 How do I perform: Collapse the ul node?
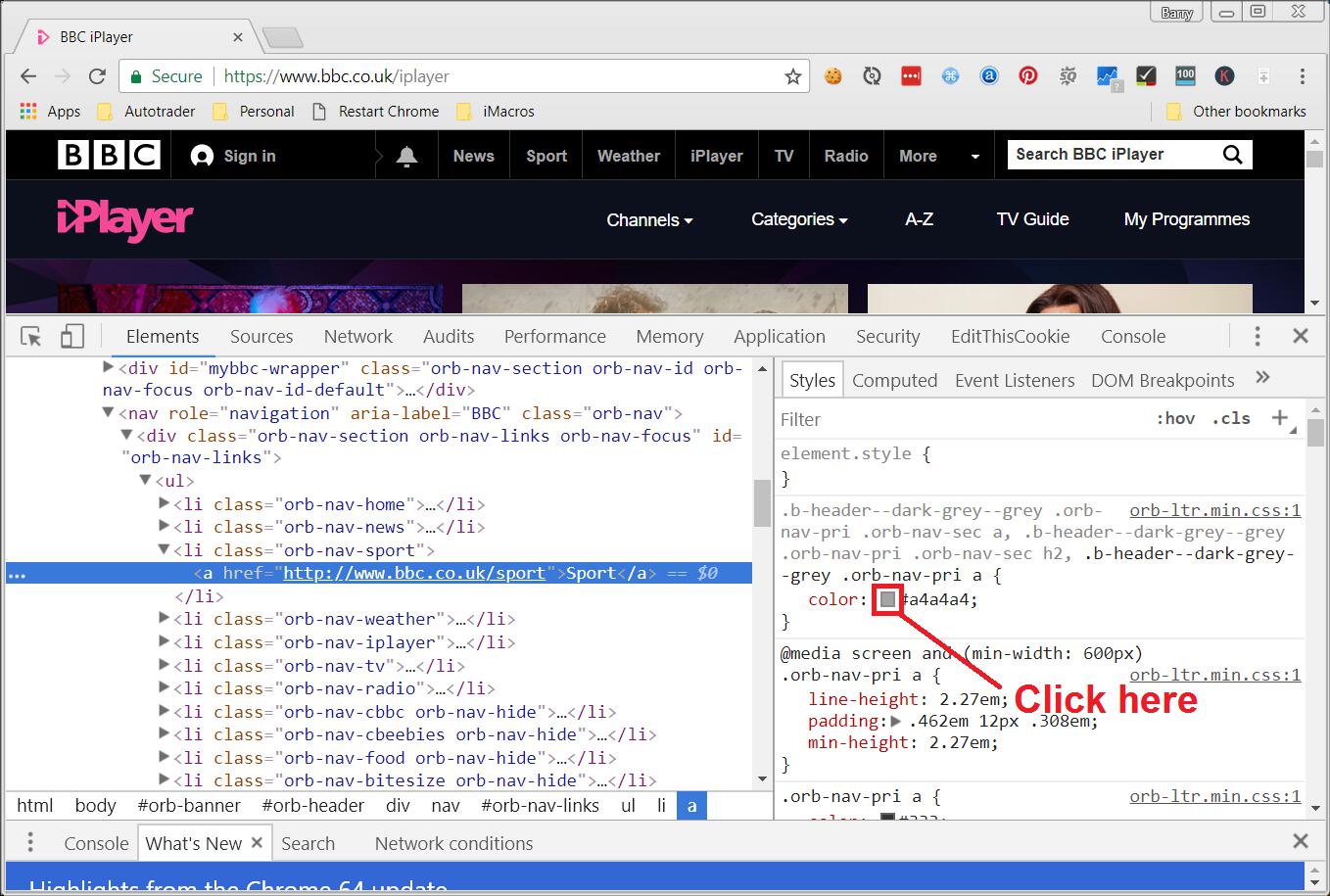pyautogui.click(x=145, y=481)
